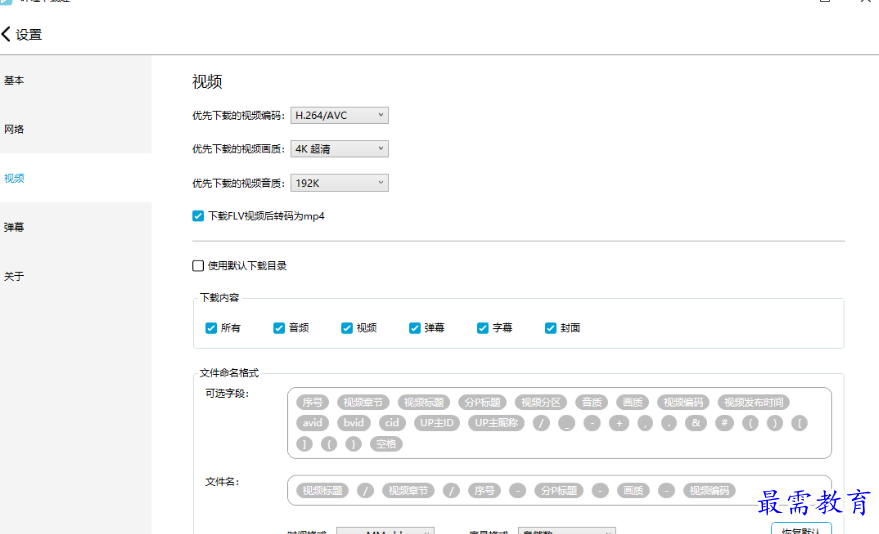Open the 弹幕 settings tab
Viewport: 879px width, 534px height.
(14, 227)
